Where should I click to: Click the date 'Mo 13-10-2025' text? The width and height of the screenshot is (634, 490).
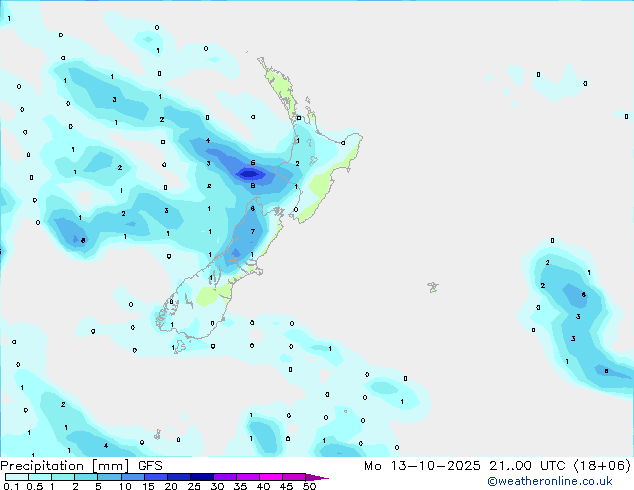(x=422, y=466)
